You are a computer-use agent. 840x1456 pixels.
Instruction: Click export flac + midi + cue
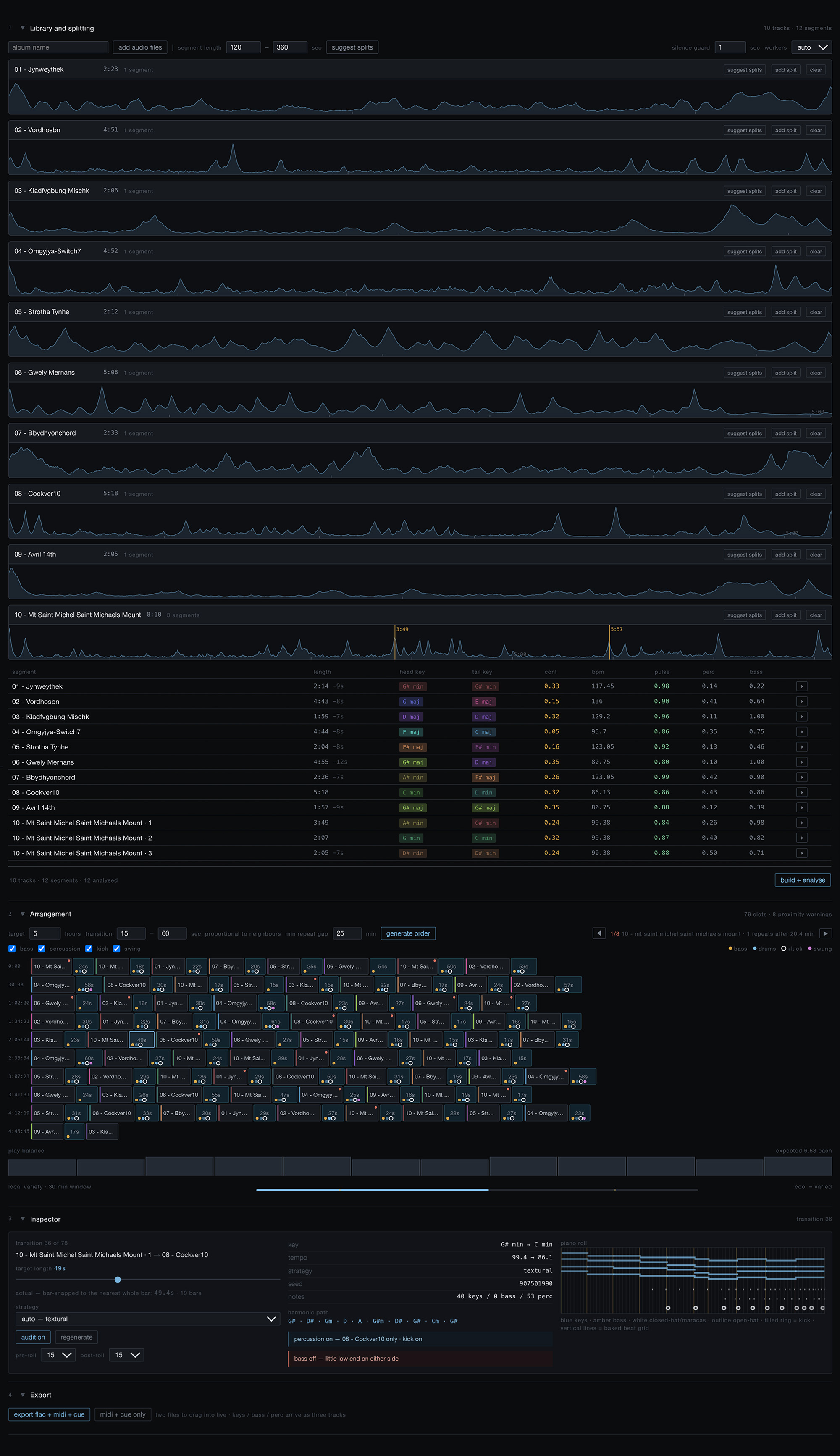coord(49,1414)
